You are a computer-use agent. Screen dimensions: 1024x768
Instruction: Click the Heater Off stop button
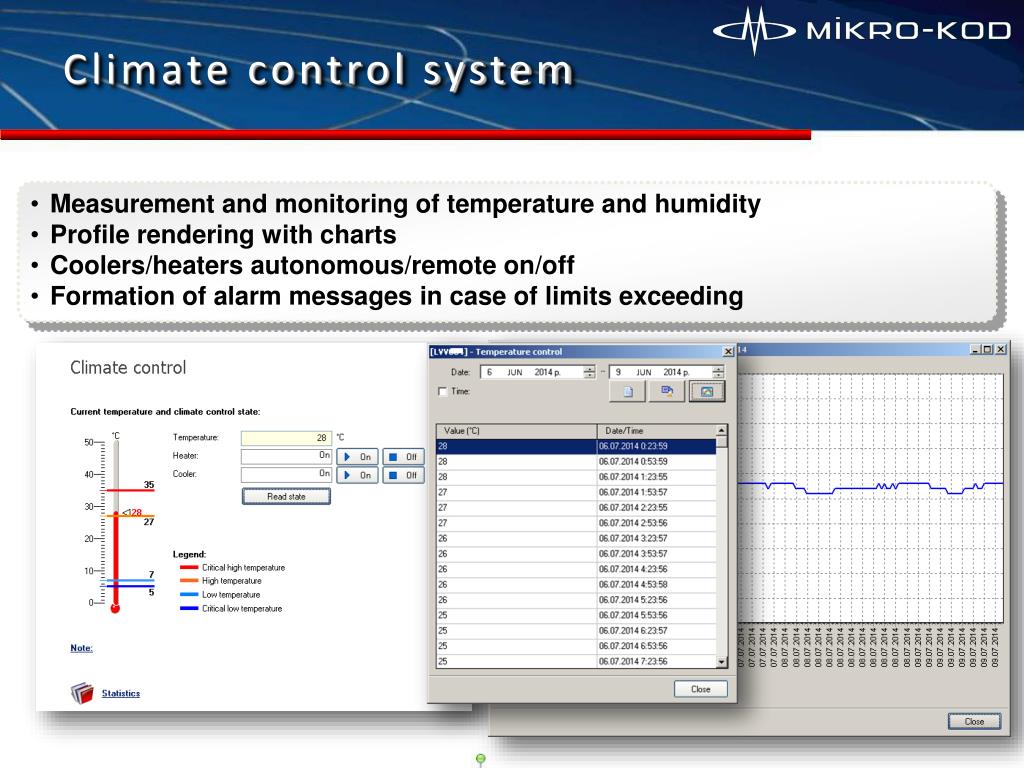tap(403, 456)
